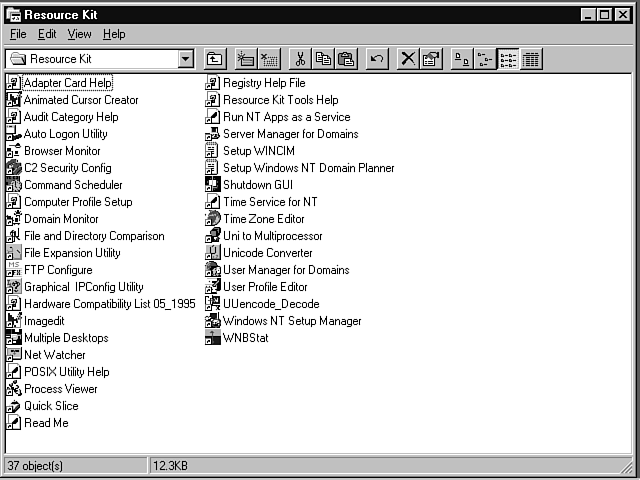640x480 pixels.
Task: Select the Windows NT Setup Manager item
Action: click(x=291, y=321)
